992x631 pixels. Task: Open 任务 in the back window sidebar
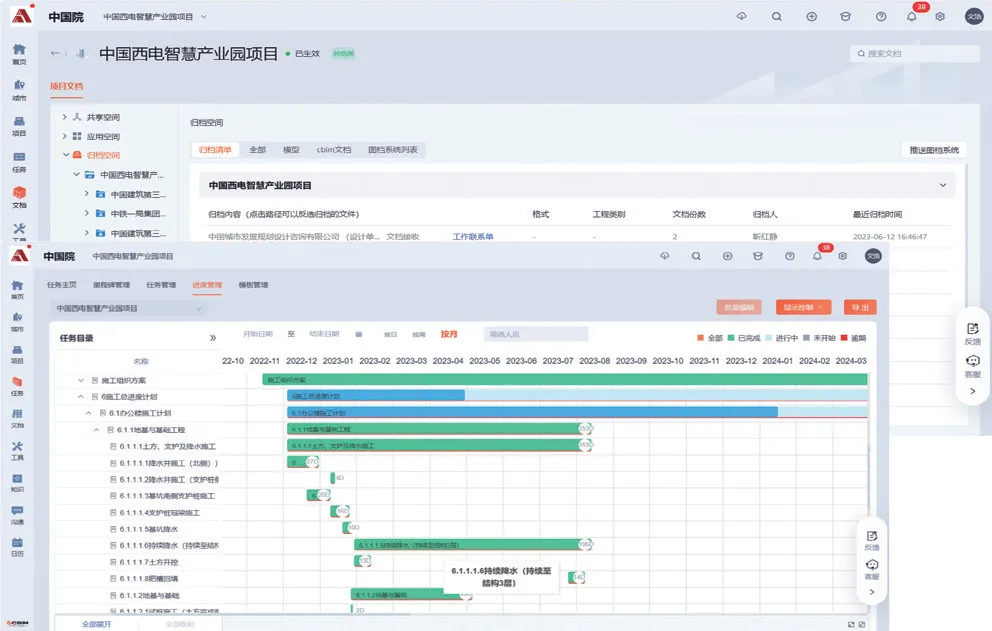coord(19,162)
